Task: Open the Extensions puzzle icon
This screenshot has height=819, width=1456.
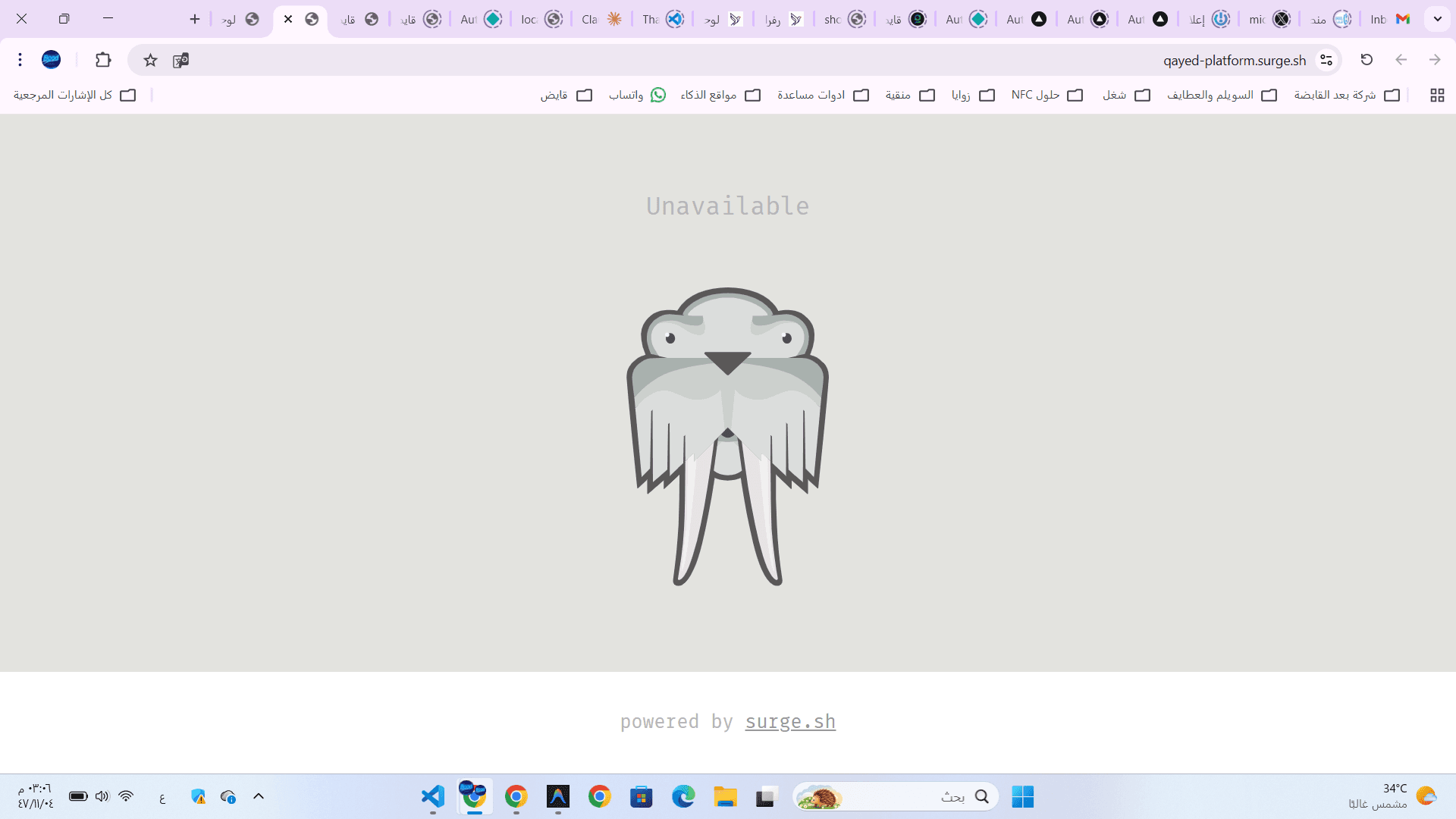Action: coord(103,60)
